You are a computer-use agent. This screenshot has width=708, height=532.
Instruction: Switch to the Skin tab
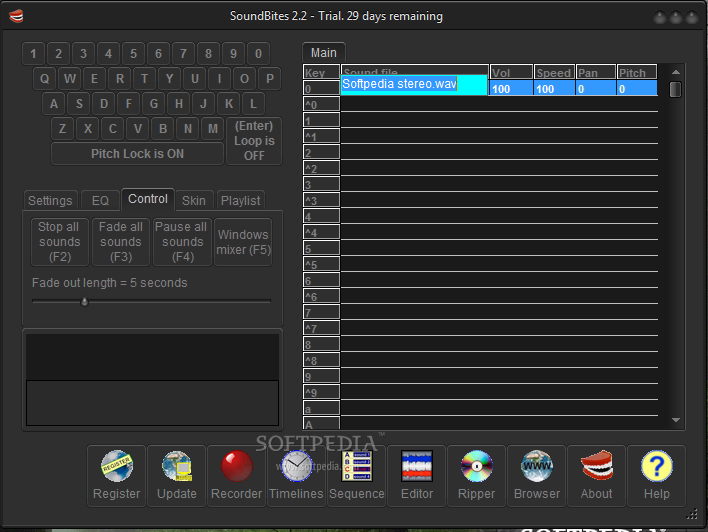194,201
